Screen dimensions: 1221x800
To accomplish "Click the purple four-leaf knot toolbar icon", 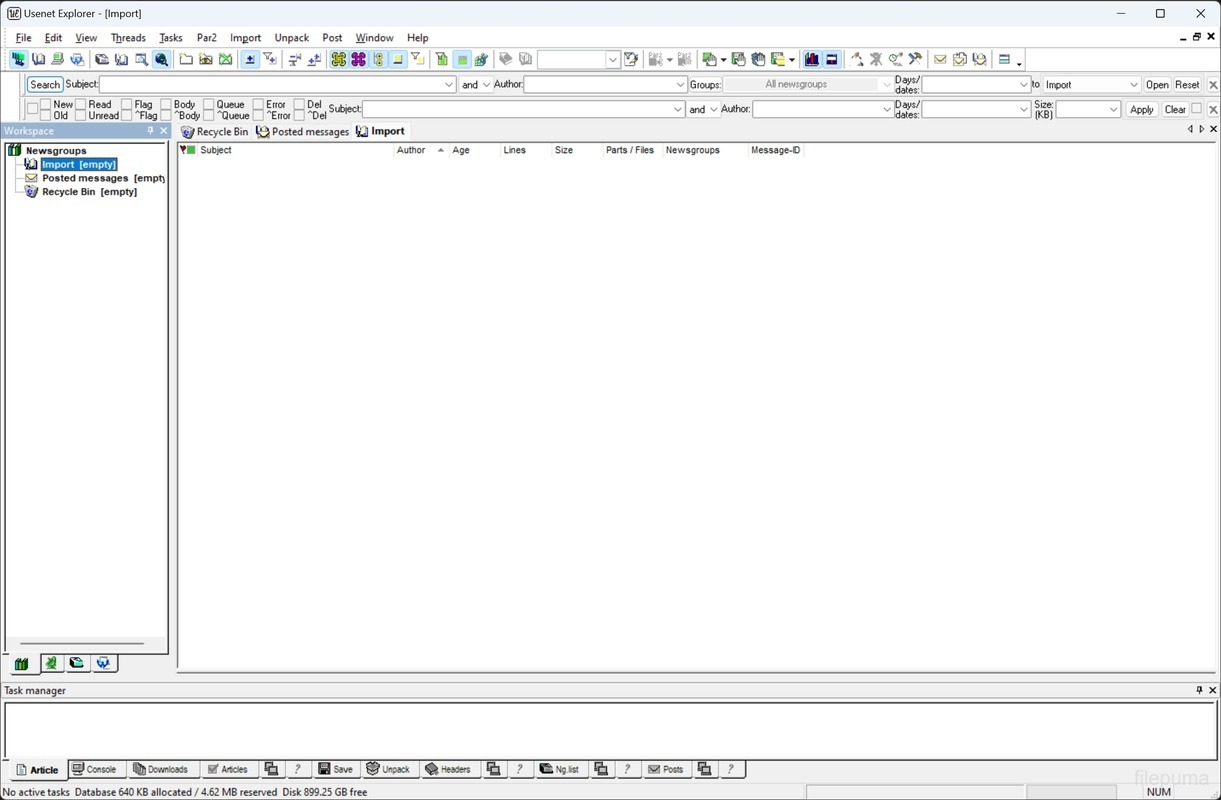I will pos(358,60).
